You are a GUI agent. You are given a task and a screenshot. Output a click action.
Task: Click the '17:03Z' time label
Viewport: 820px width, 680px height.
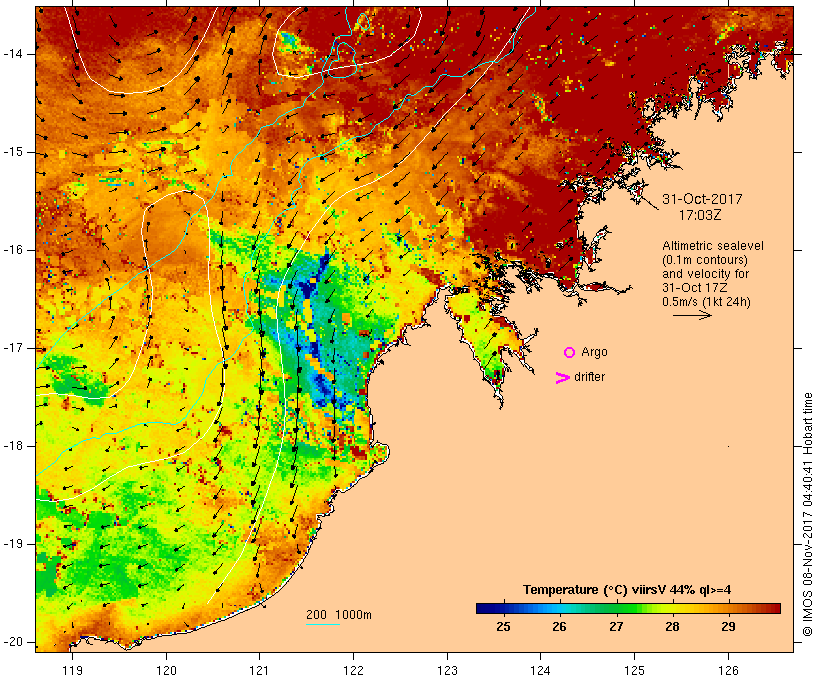click(x=700, y=215)
